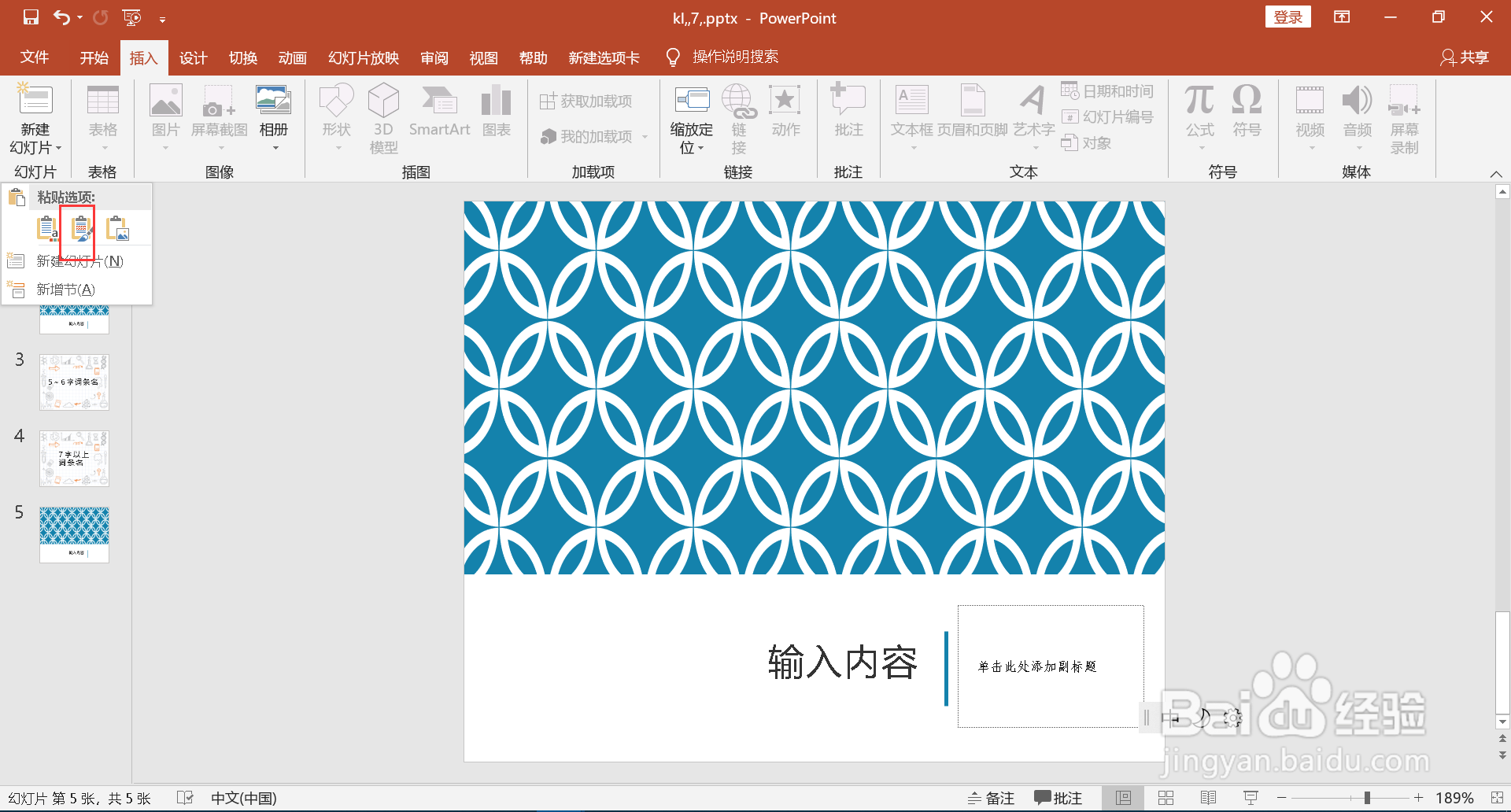Choose Add Section (新增节) from context menu
Image resolution: width=1511 pixels, height=812 pixels.
pos(77,290)
